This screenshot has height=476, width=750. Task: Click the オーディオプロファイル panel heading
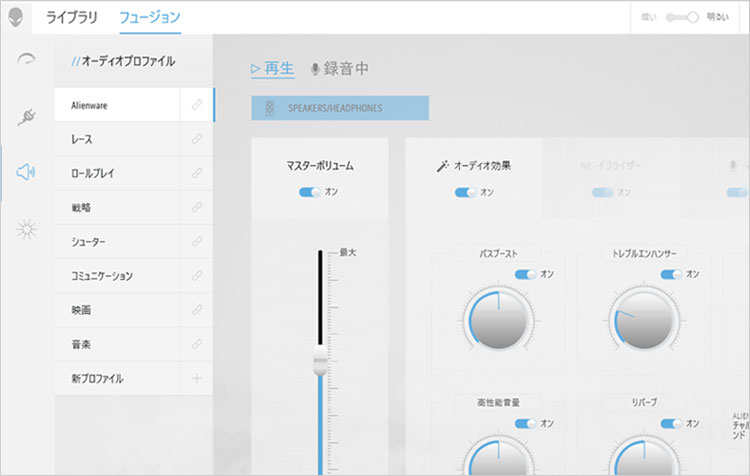click(123, 61)
